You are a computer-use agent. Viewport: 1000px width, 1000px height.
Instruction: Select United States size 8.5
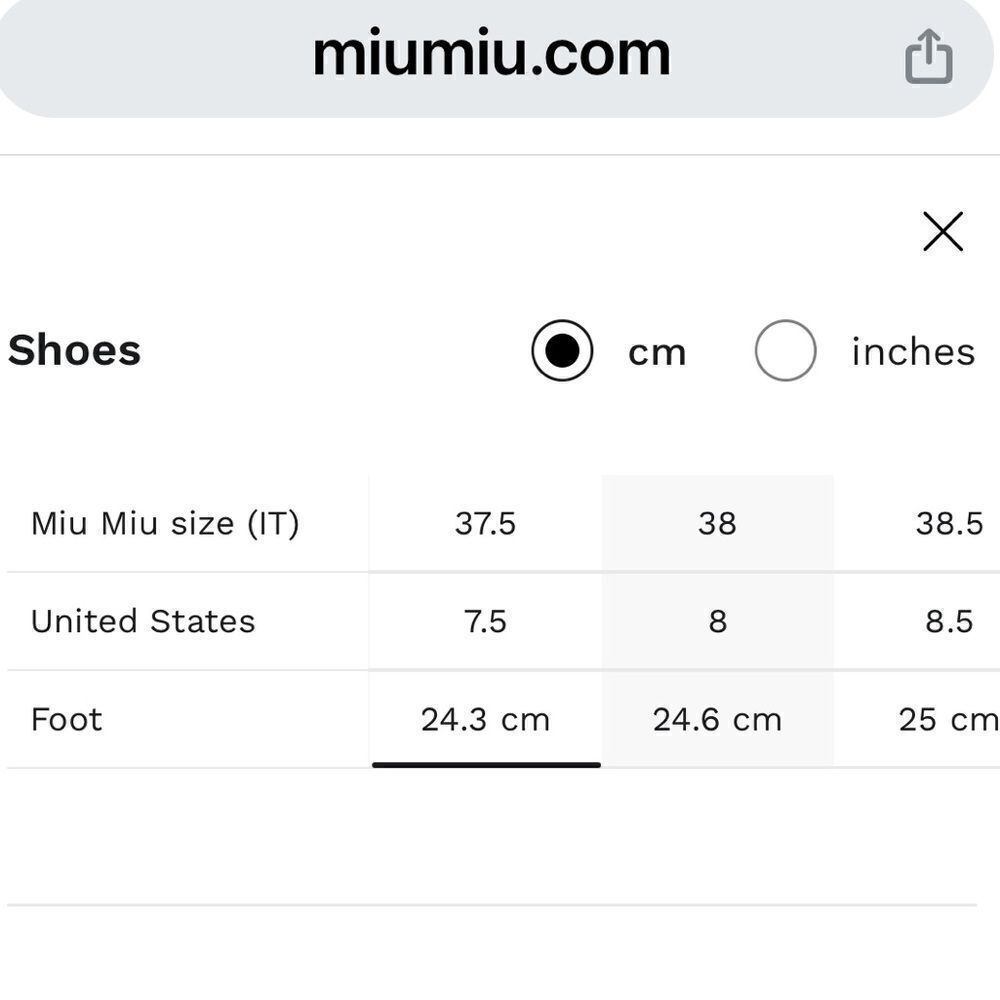point(949,621)
